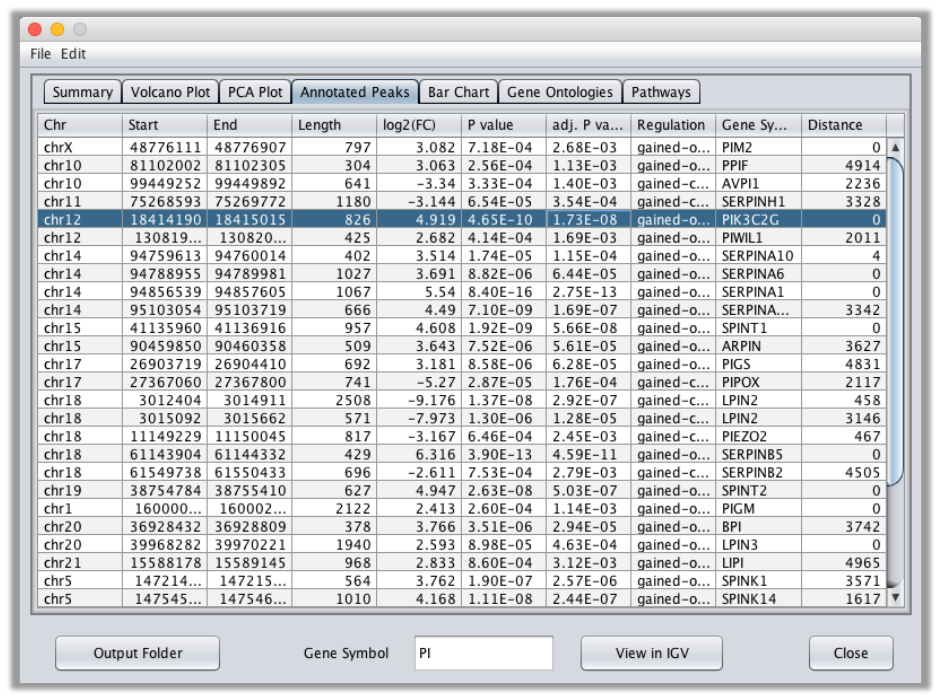This screenshot has height=700, width=941.
Task: Sort by the log2(FC) column header
Action: [x=419, y=125]
